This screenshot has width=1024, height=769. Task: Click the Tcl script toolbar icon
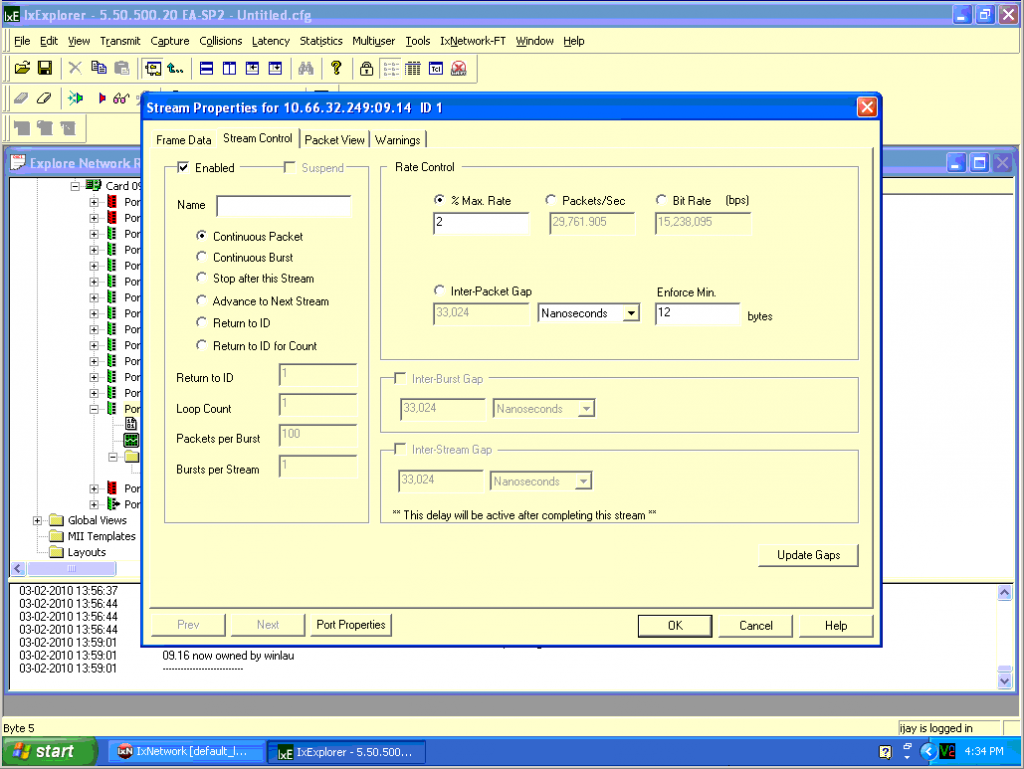pos(436,68)
